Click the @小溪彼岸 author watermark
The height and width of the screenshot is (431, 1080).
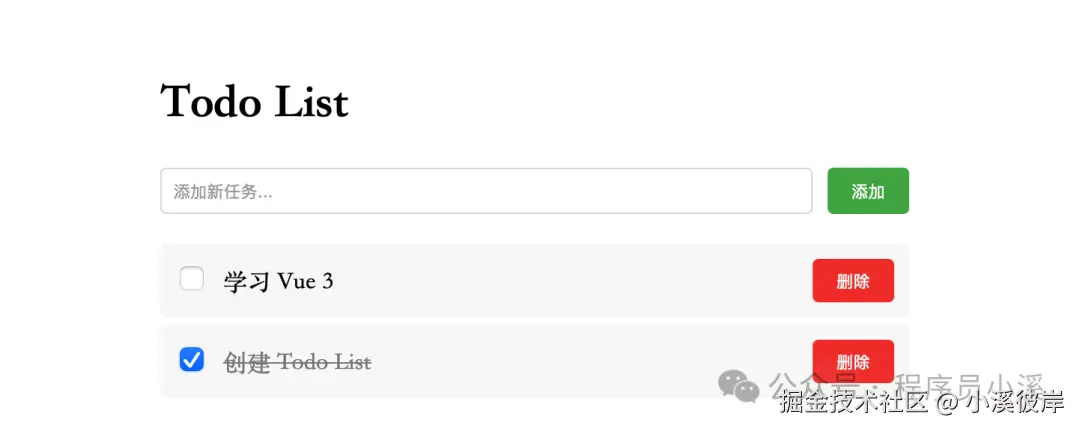coord(1000,403)
